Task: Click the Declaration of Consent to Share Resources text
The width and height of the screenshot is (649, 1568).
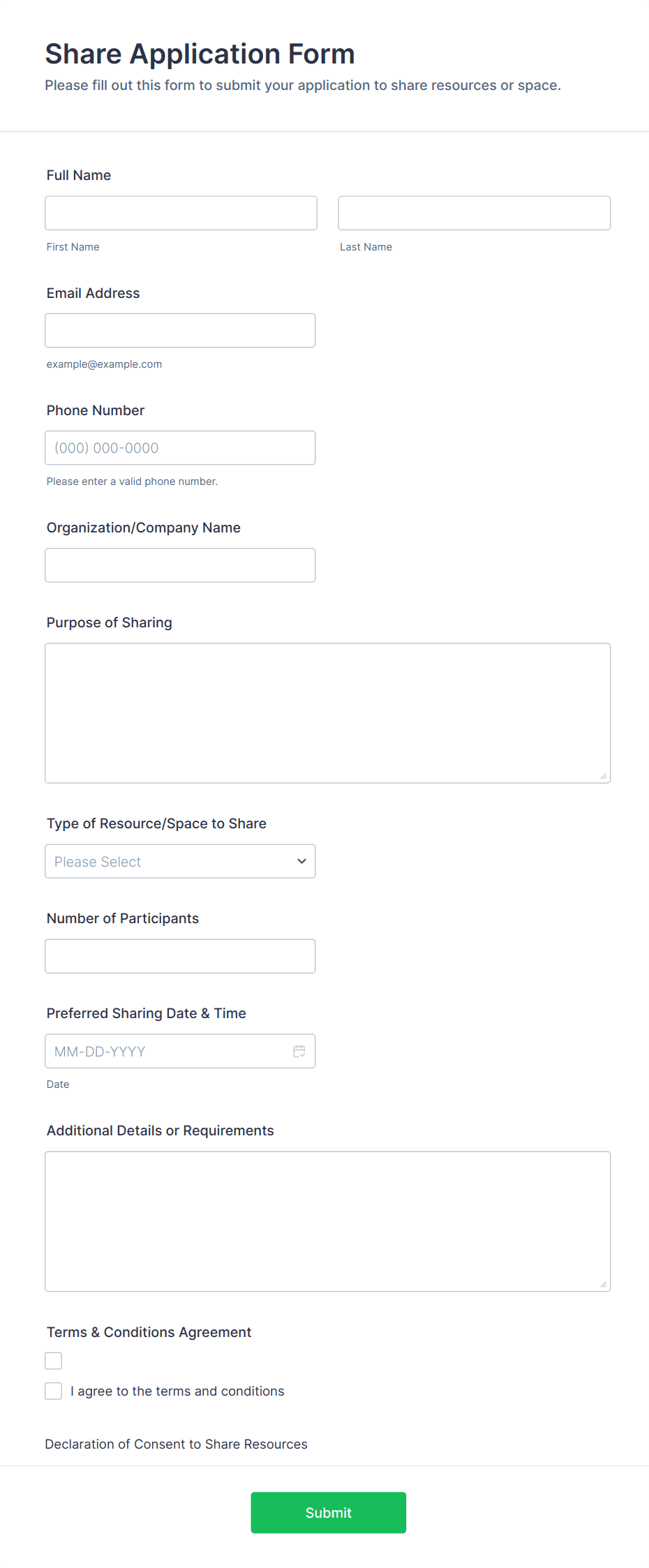Action: [x=176, y=1444]
